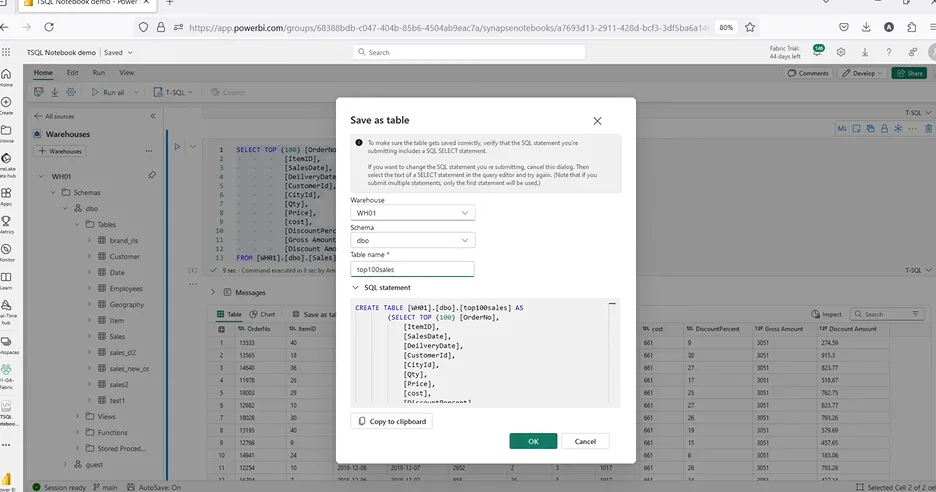The image size is (936, 492).
Task: Expand the Stored Procedures folder
Action: point(77,448)
